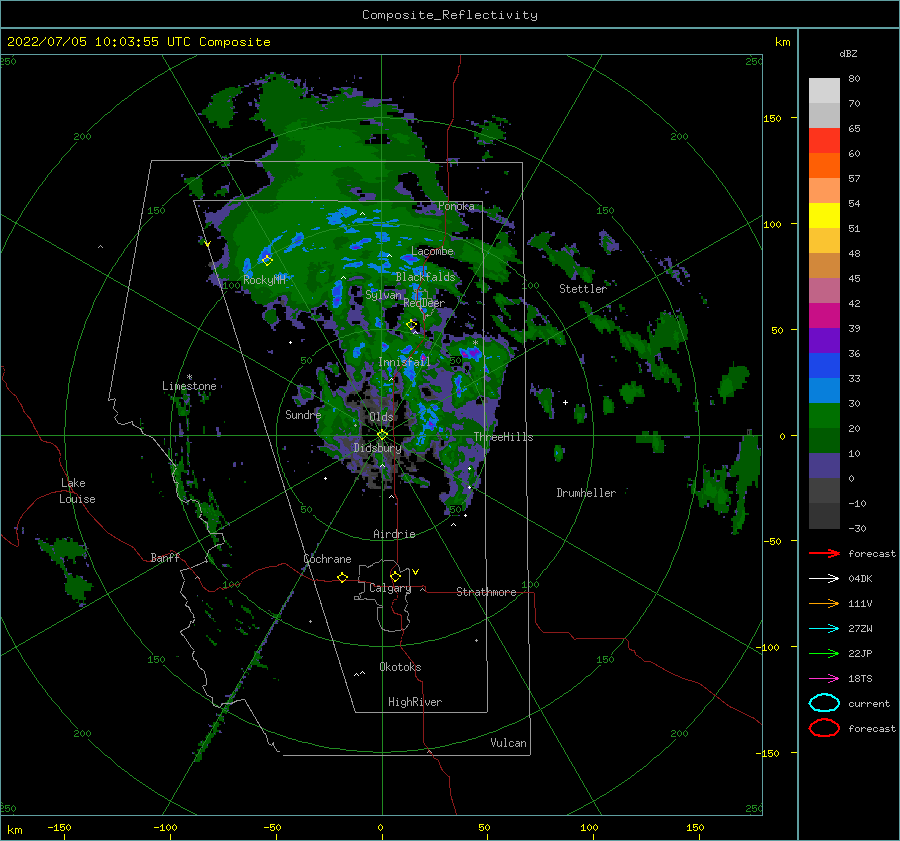This screenshot has width=900, height=841.
Task: Click the Strathmore city label
Action: pos(486,592)
